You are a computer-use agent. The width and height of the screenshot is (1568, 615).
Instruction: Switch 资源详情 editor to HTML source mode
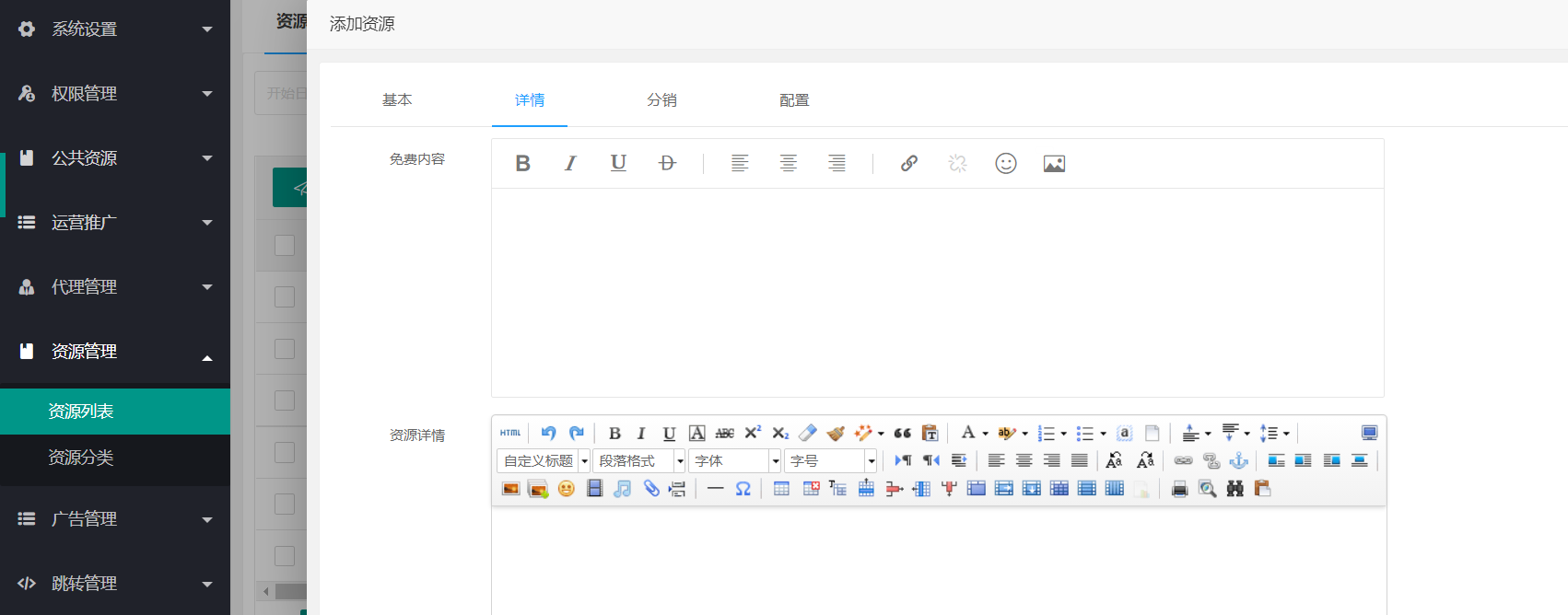[510, 433]
